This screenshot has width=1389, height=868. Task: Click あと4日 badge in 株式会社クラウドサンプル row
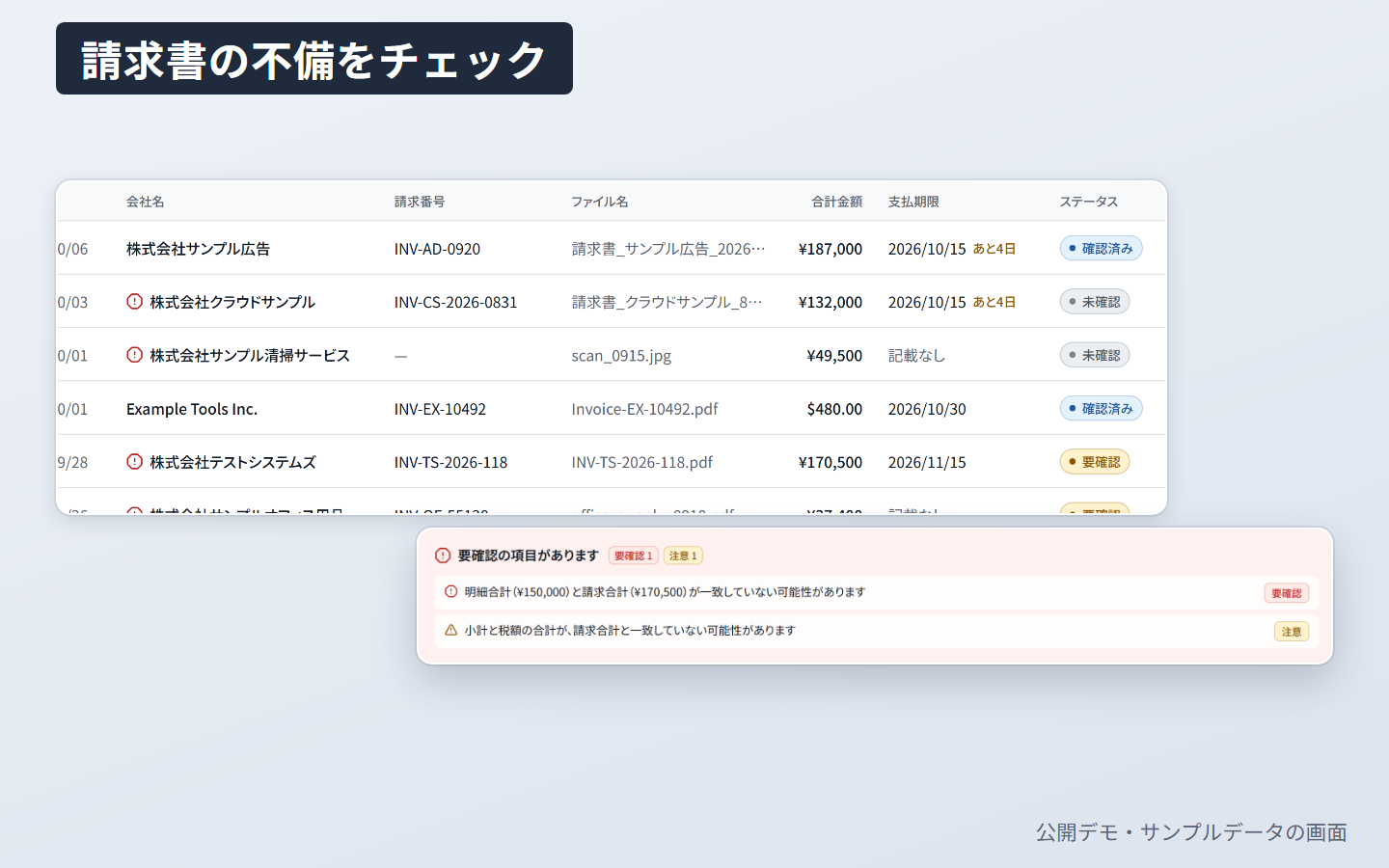994,302
